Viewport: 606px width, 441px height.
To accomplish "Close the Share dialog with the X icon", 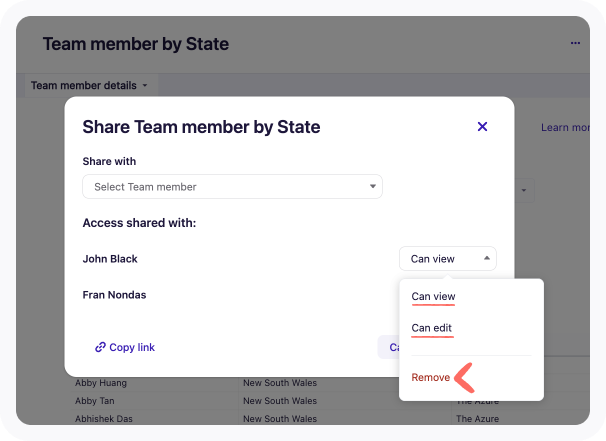I will click(482, 126).
